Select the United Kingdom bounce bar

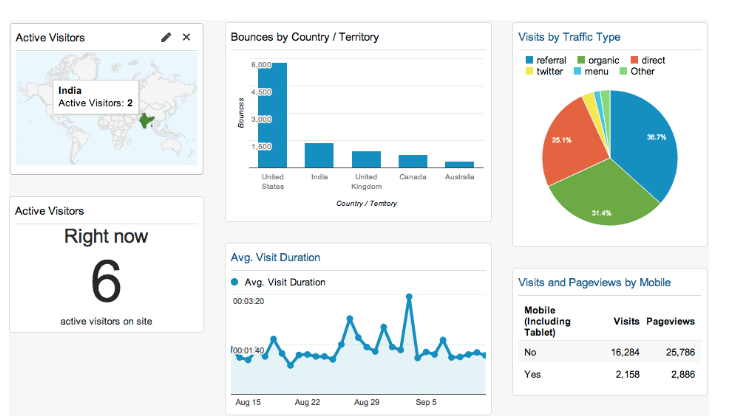tap(366, 159)
